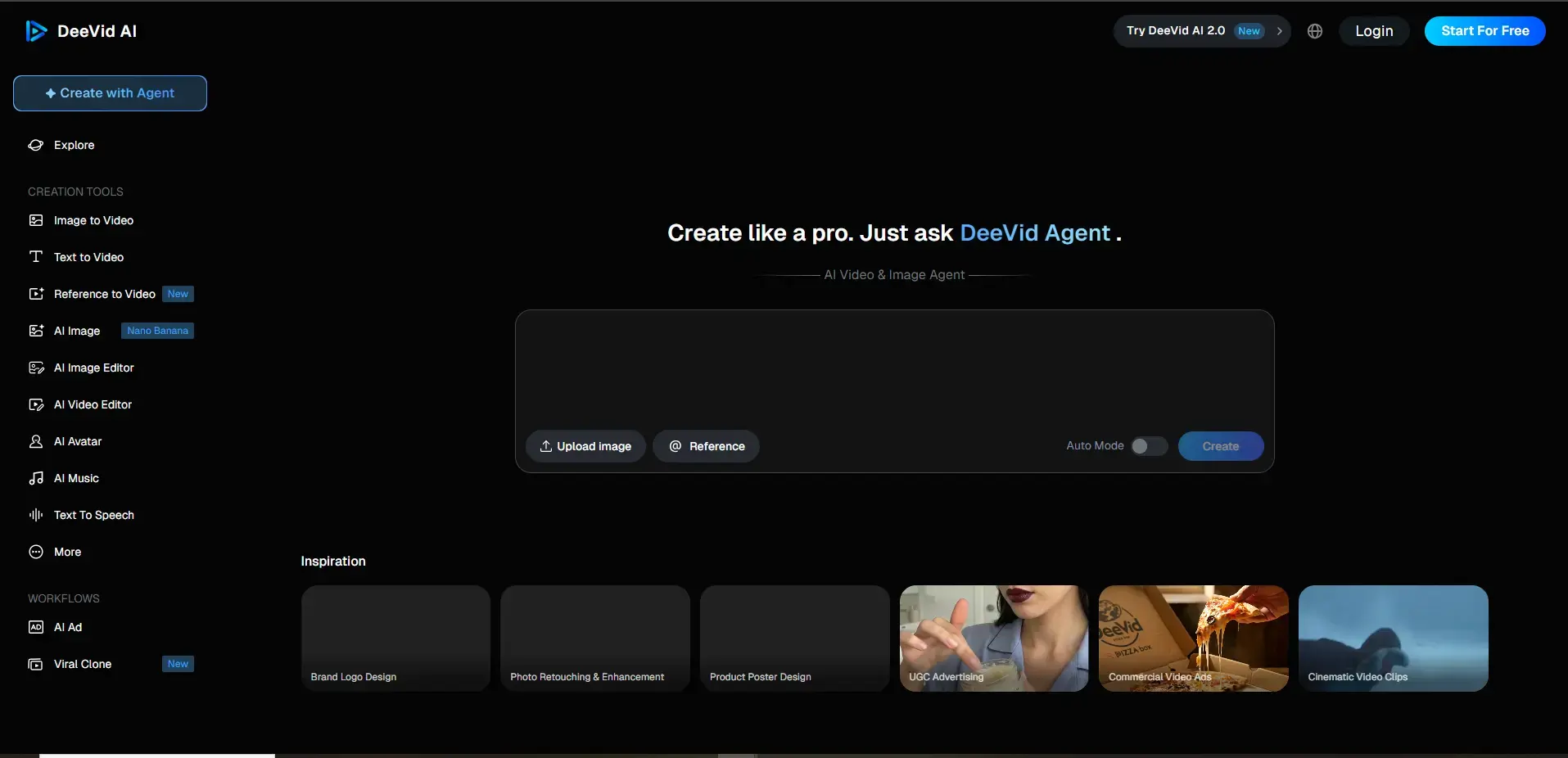The image size is (1568, 758).
Task: Click the "WORKFLOWS" section header
Action: point(64,598)
